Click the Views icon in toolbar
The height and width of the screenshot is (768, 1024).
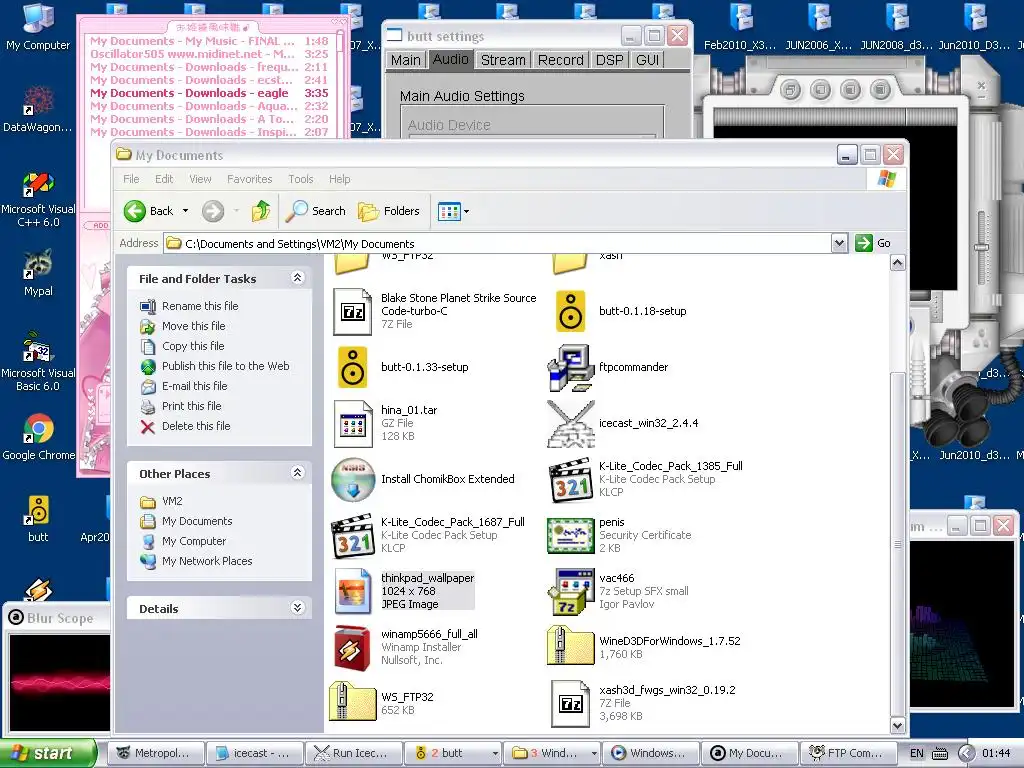click(x=449, y=212)
